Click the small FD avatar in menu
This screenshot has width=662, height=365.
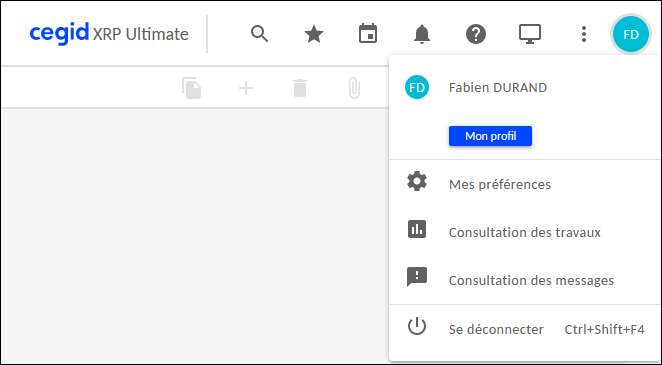(x=417, y=87)
